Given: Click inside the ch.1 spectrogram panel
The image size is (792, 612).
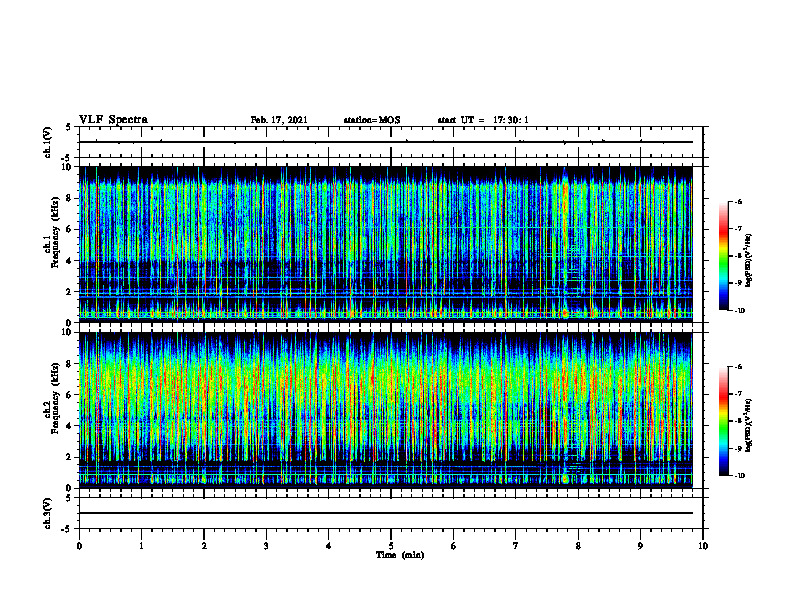Looking at the screenshot, I should (x=386, y=244).
